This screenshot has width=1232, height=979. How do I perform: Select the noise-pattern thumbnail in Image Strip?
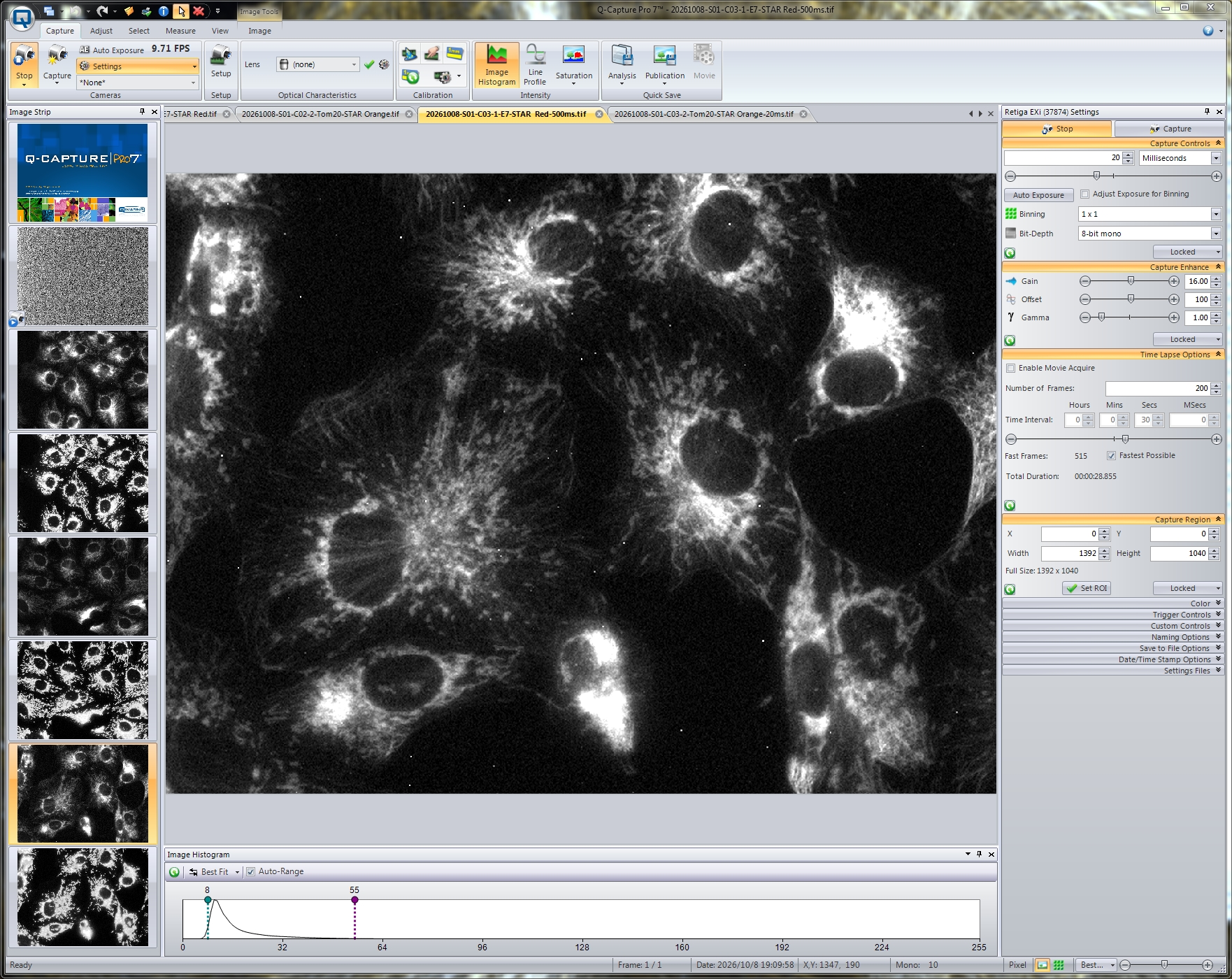click(x=83, y=276)
